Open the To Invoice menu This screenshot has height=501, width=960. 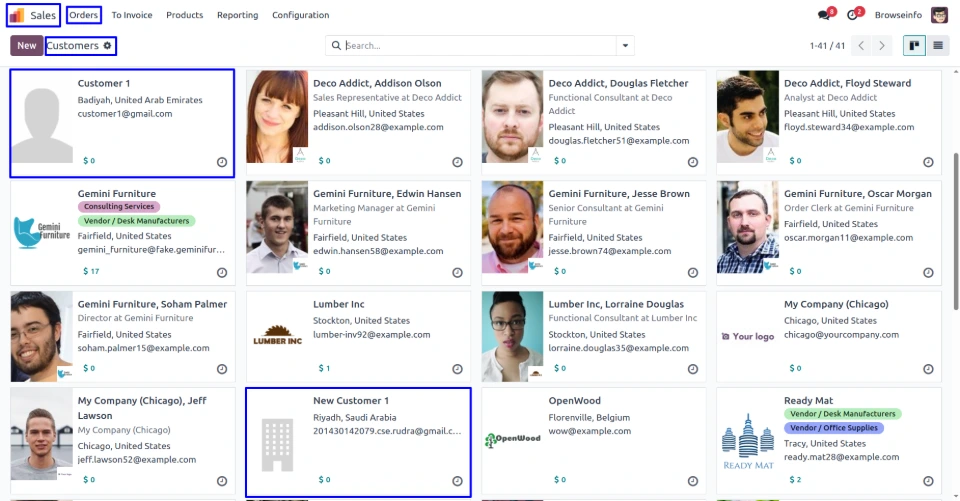click(132, 15)
